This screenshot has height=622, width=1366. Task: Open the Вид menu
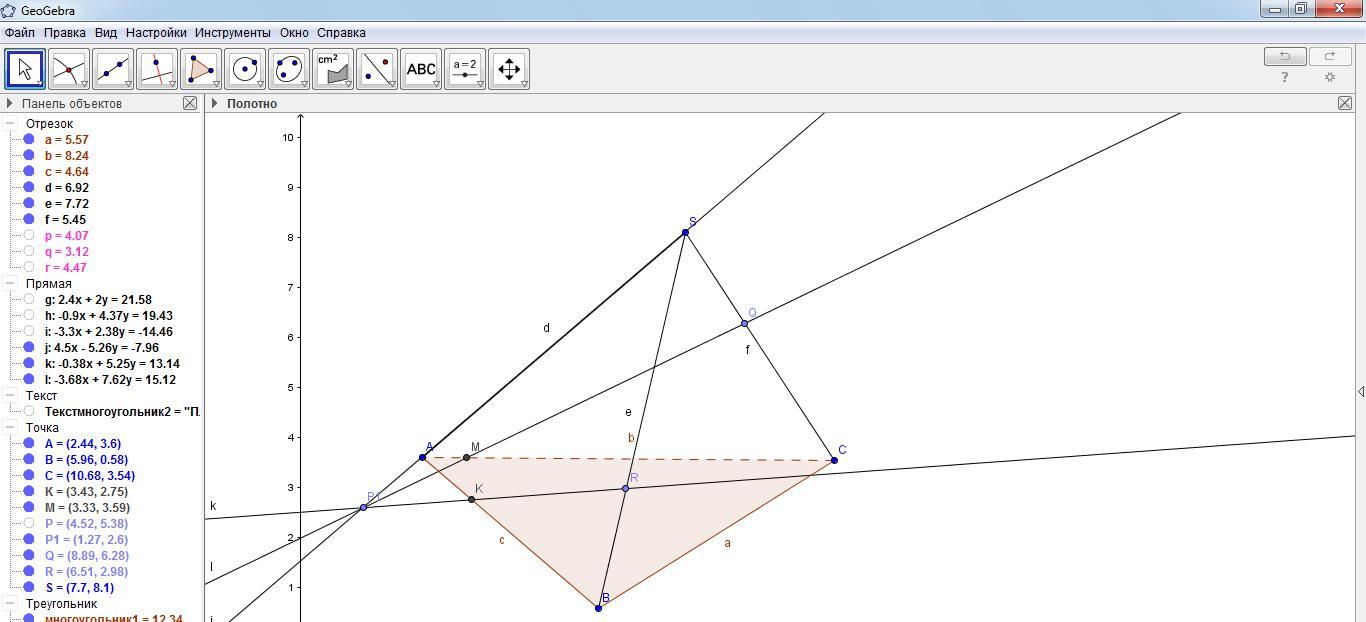point(105,33)
